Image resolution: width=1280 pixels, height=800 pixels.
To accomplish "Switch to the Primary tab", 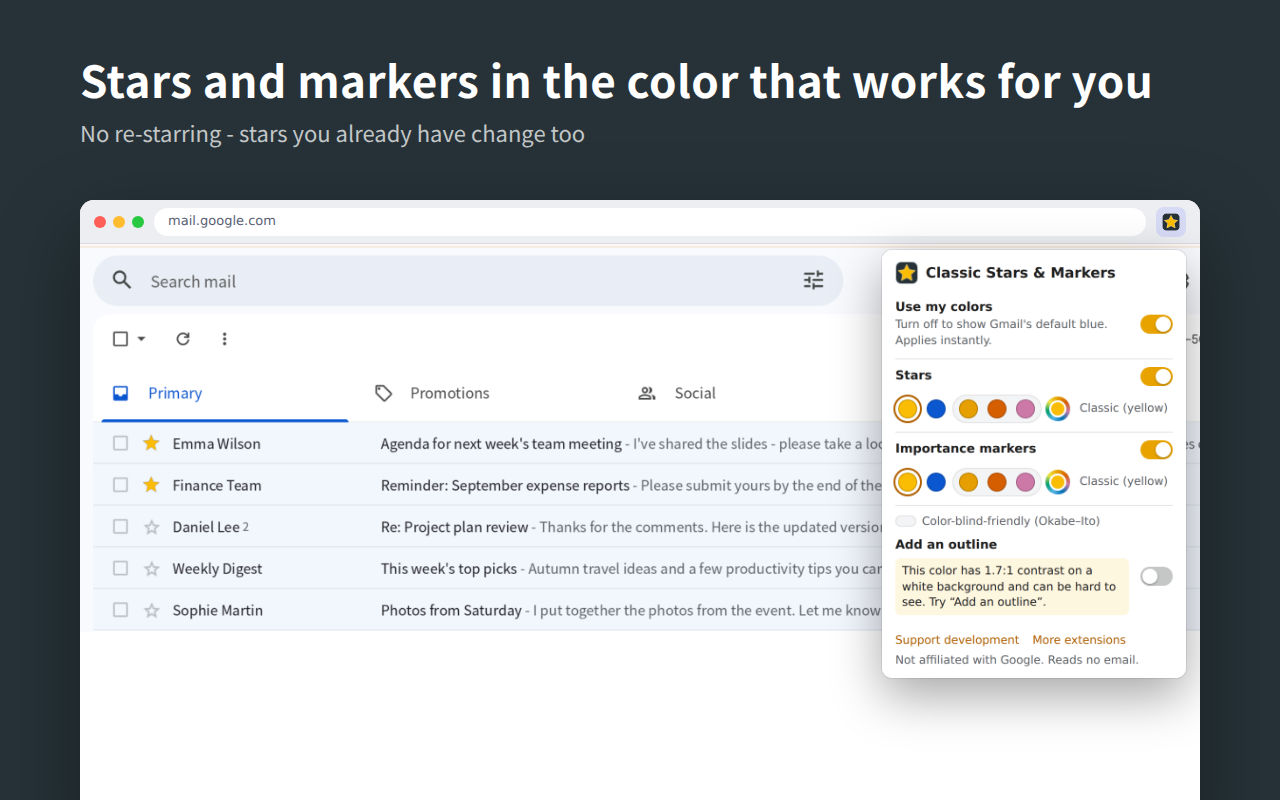I will pyautogui.click(x=224, y=393).
